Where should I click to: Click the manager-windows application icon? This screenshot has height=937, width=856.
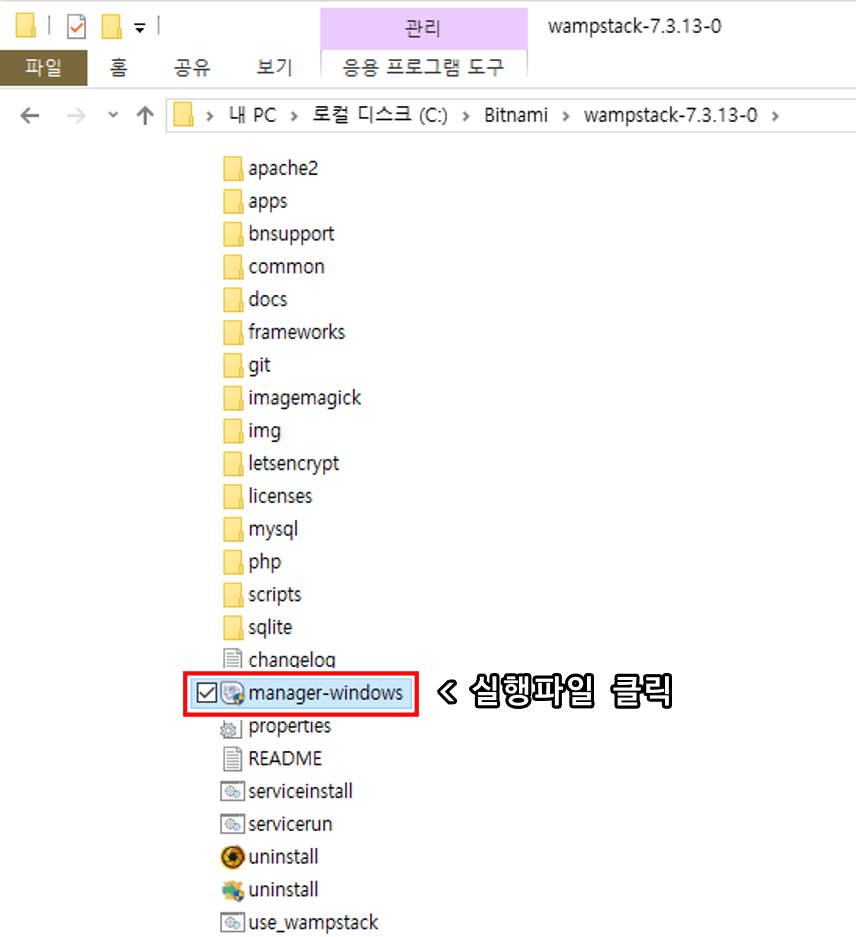pyautogui.click(x=233, y=693)
